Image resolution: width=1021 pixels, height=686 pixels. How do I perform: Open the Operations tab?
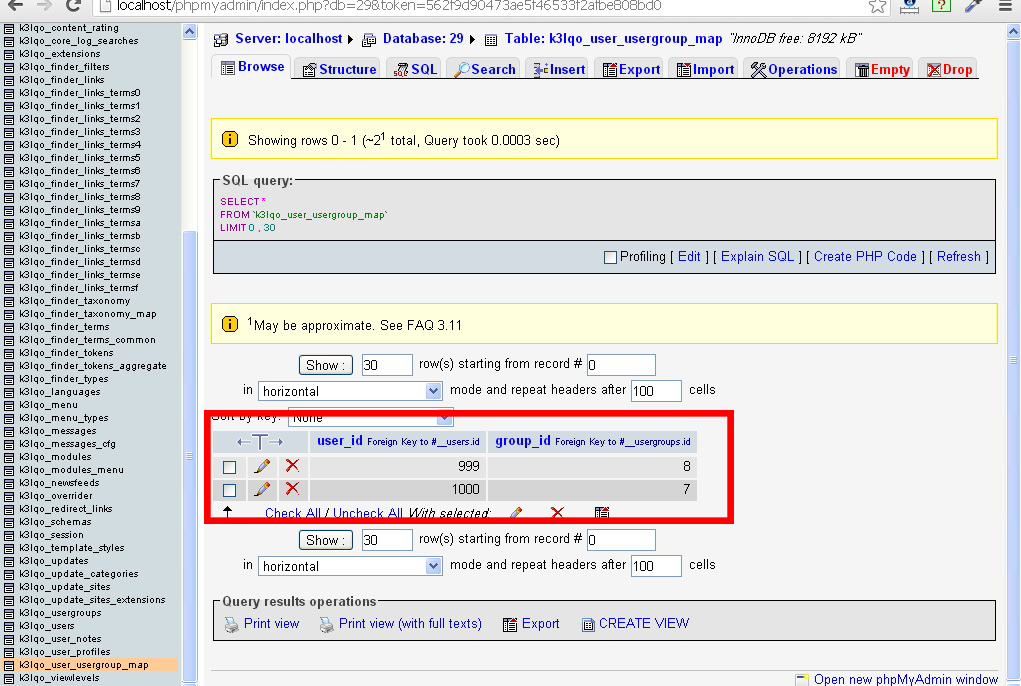tap(793, 69)
